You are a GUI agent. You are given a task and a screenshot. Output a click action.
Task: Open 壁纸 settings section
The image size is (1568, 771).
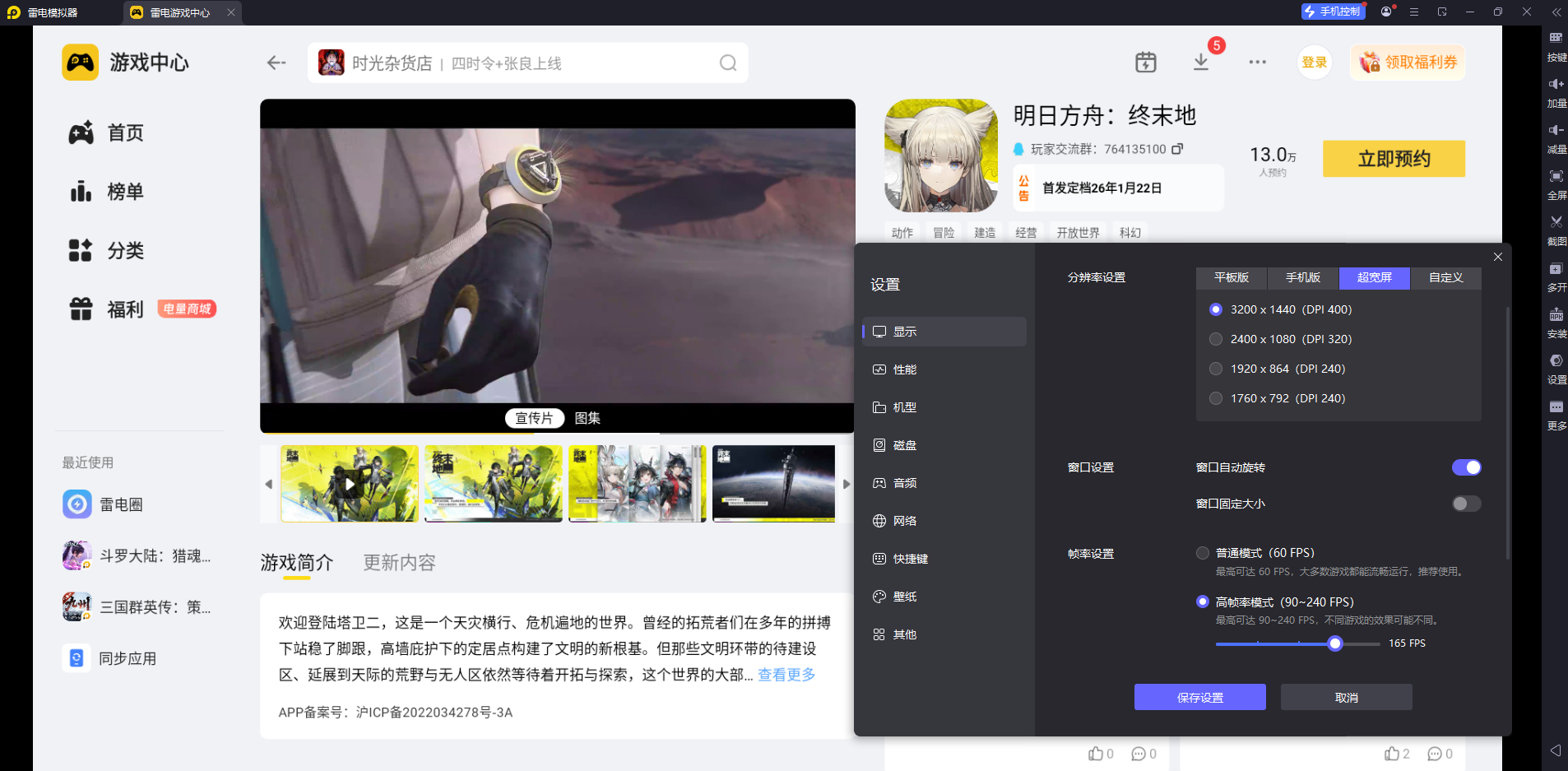(x=944, y=597)
